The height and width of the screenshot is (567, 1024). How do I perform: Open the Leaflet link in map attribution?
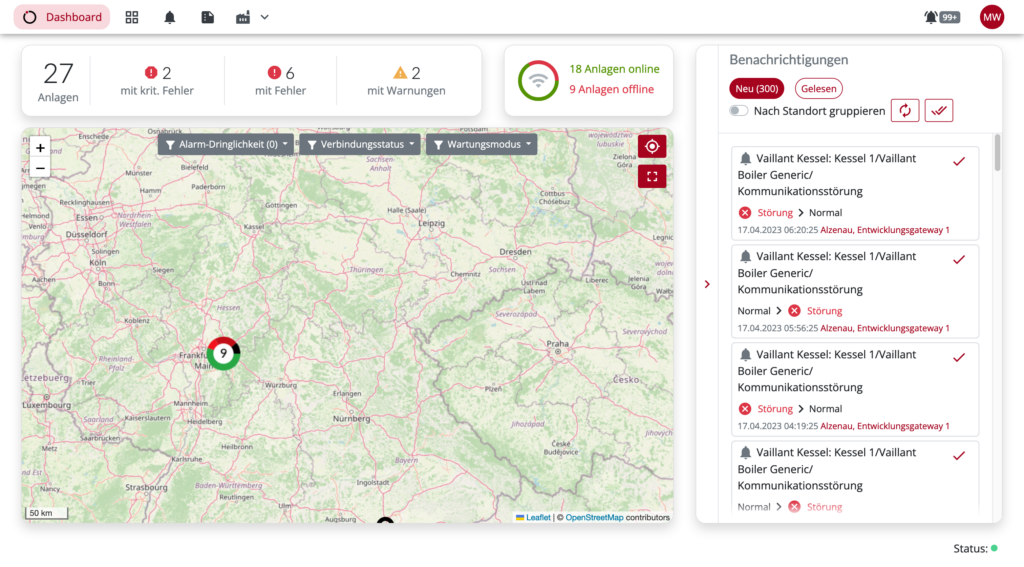538,517
